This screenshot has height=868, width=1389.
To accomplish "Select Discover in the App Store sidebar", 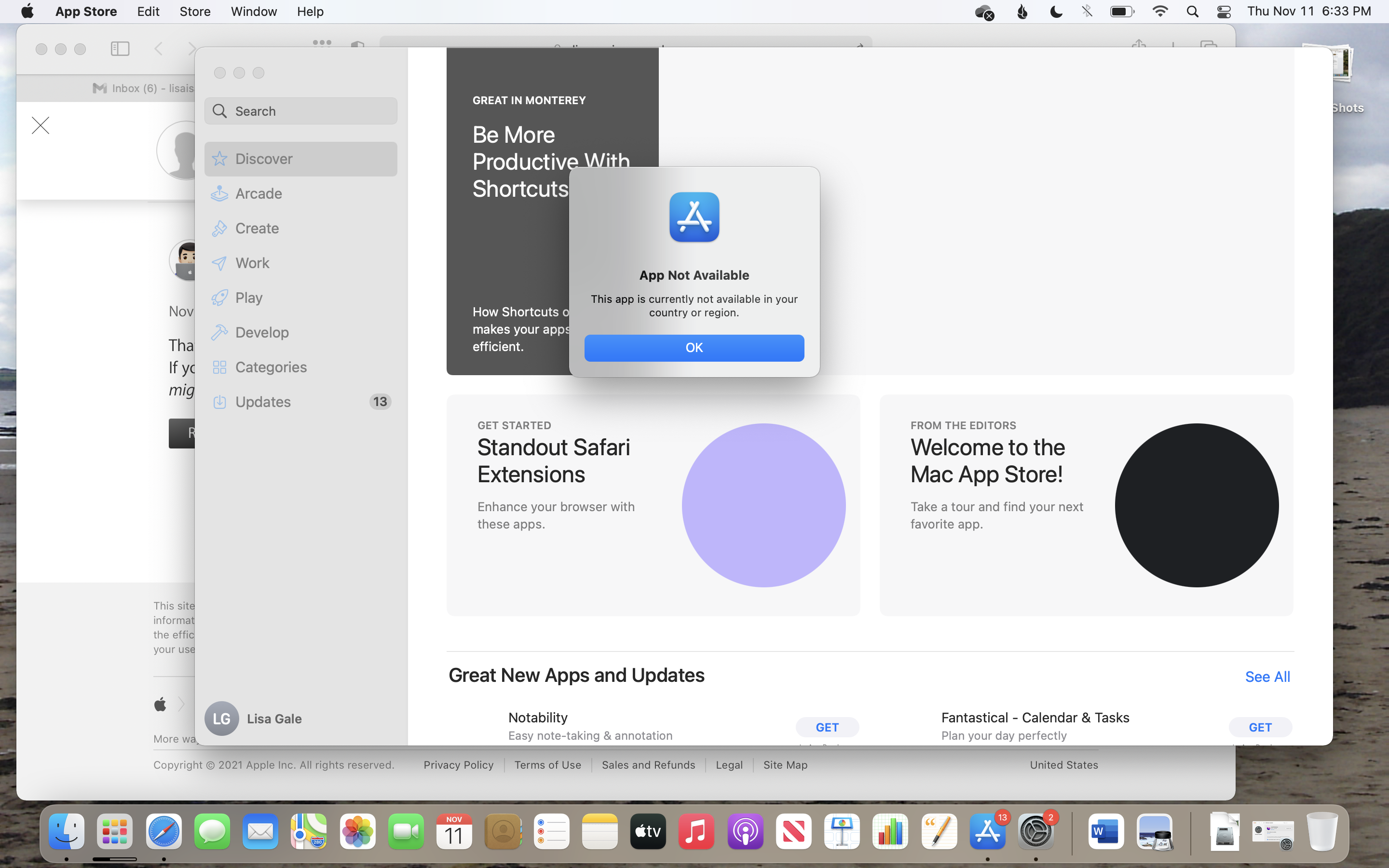I will pos(301,159).
